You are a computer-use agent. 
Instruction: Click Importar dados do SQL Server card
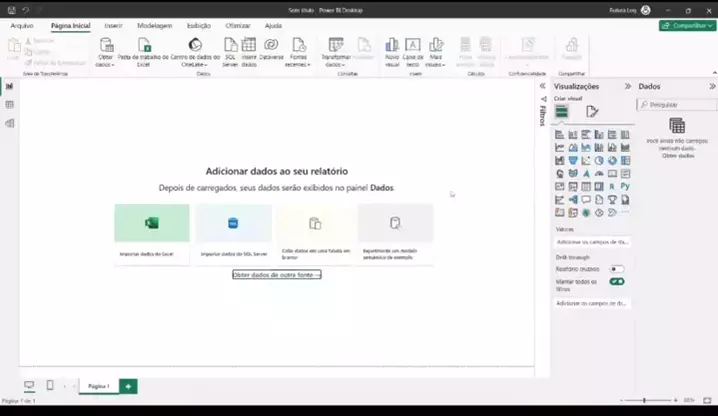(234, 234)
